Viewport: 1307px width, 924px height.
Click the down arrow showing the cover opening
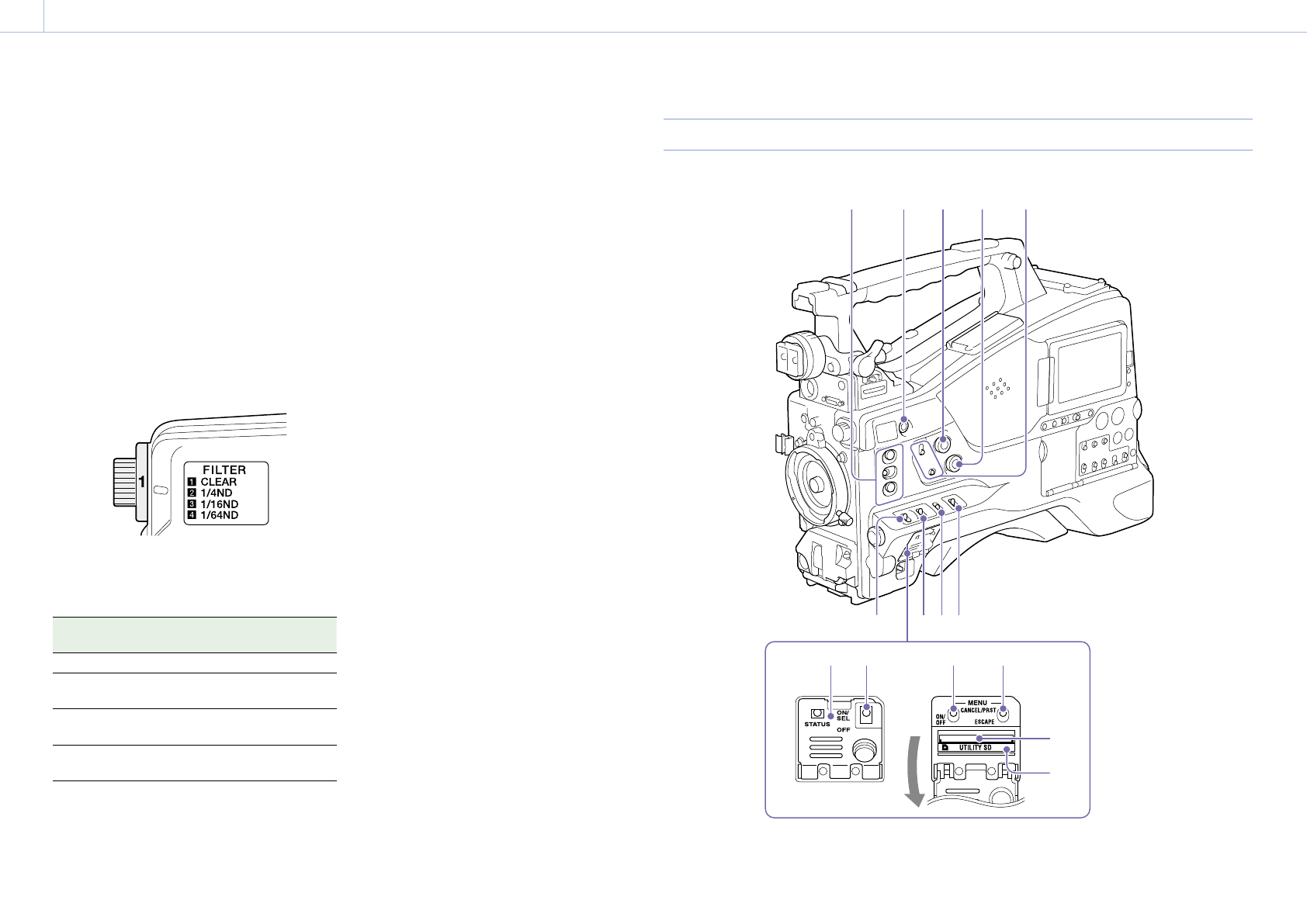914,770
